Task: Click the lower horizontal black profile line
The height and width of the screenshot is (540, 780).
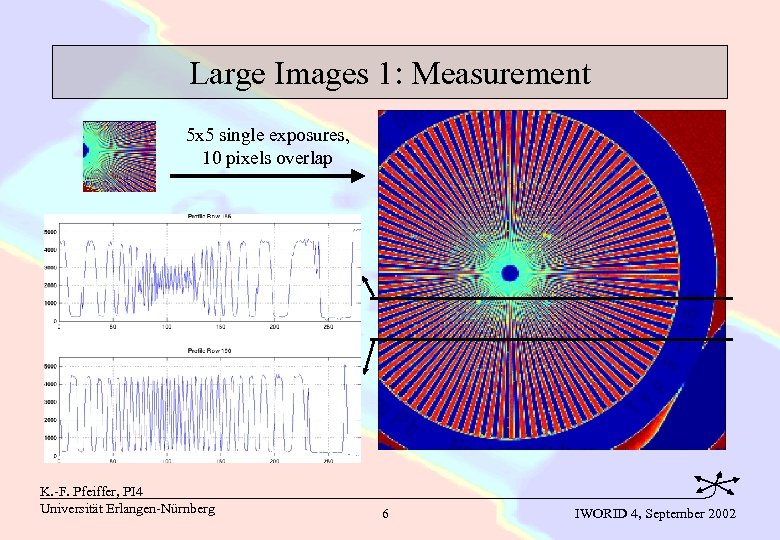Action: coord(552,340)
